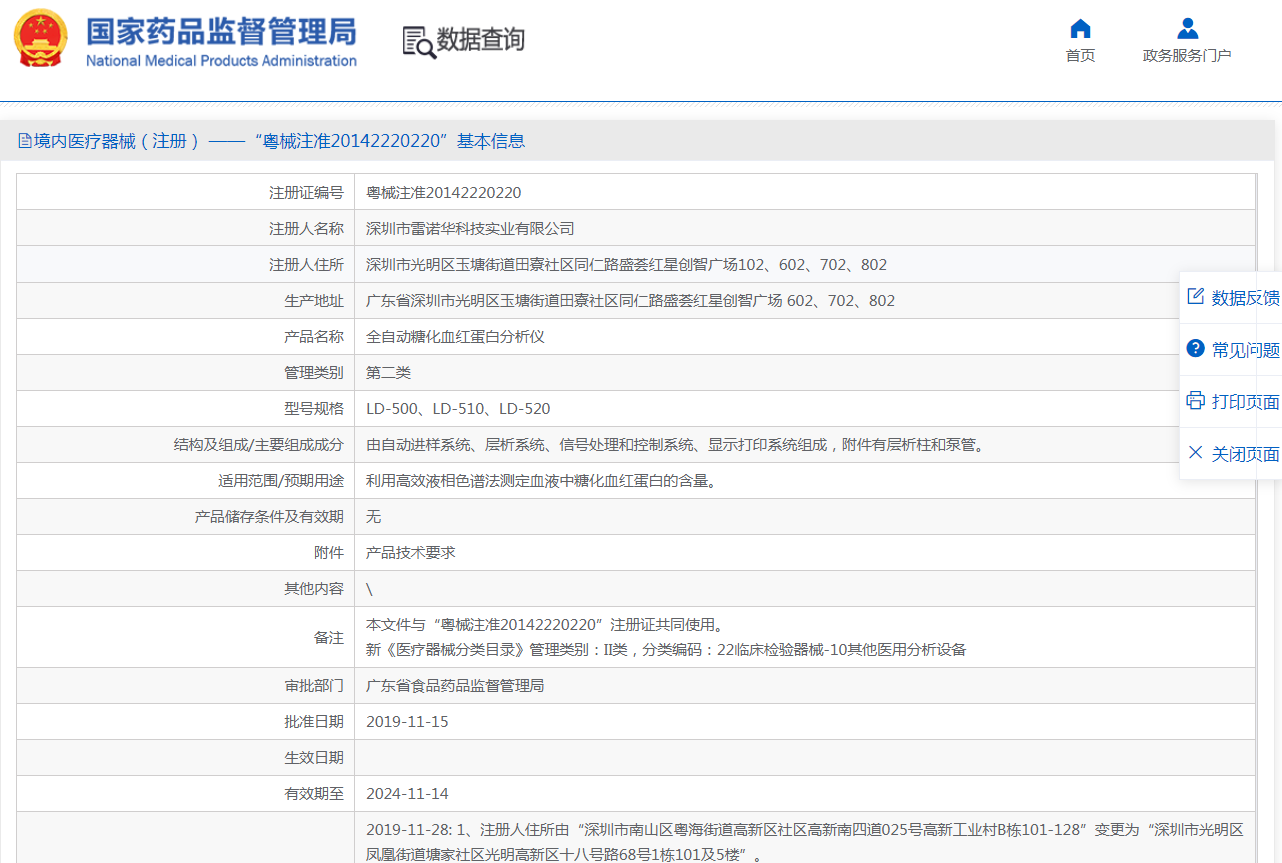Screen dimensions: 1282x863
Task: Click the National Medical Products Administration text
Action: tap(221, 61)
